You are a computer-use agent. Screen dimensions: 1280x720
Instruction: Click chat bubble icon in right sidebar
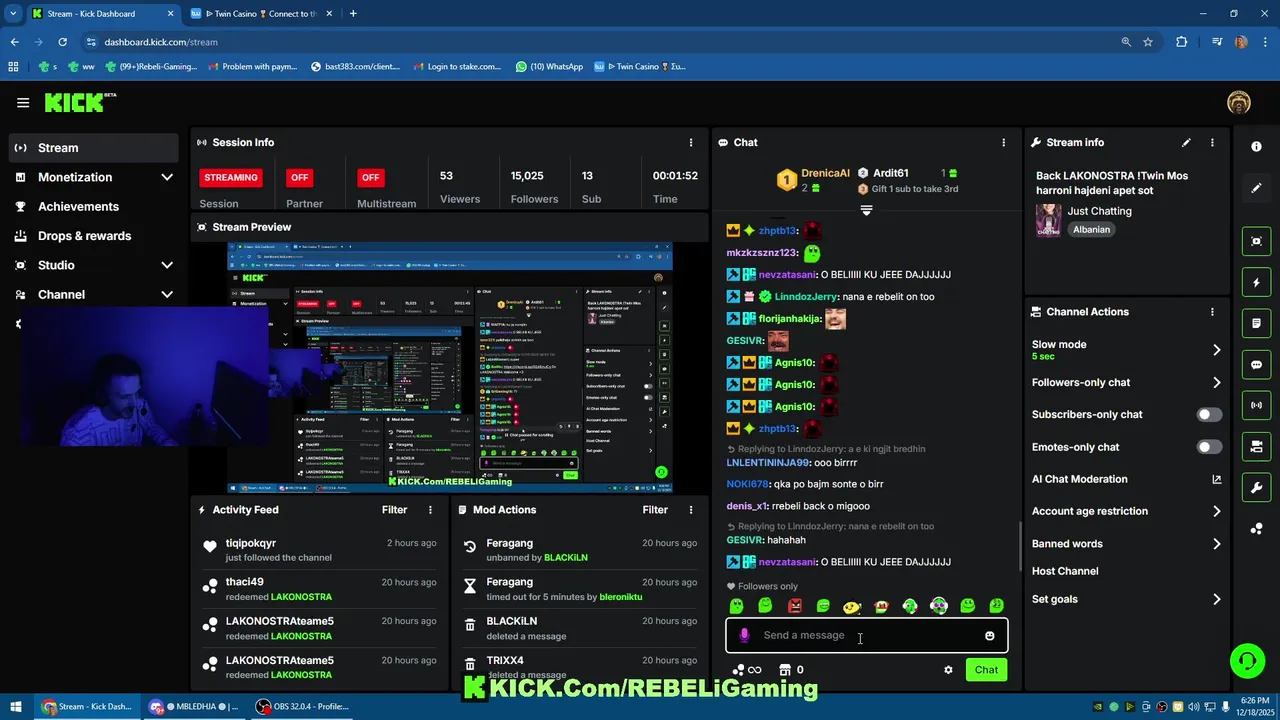tap(1256, 365)
